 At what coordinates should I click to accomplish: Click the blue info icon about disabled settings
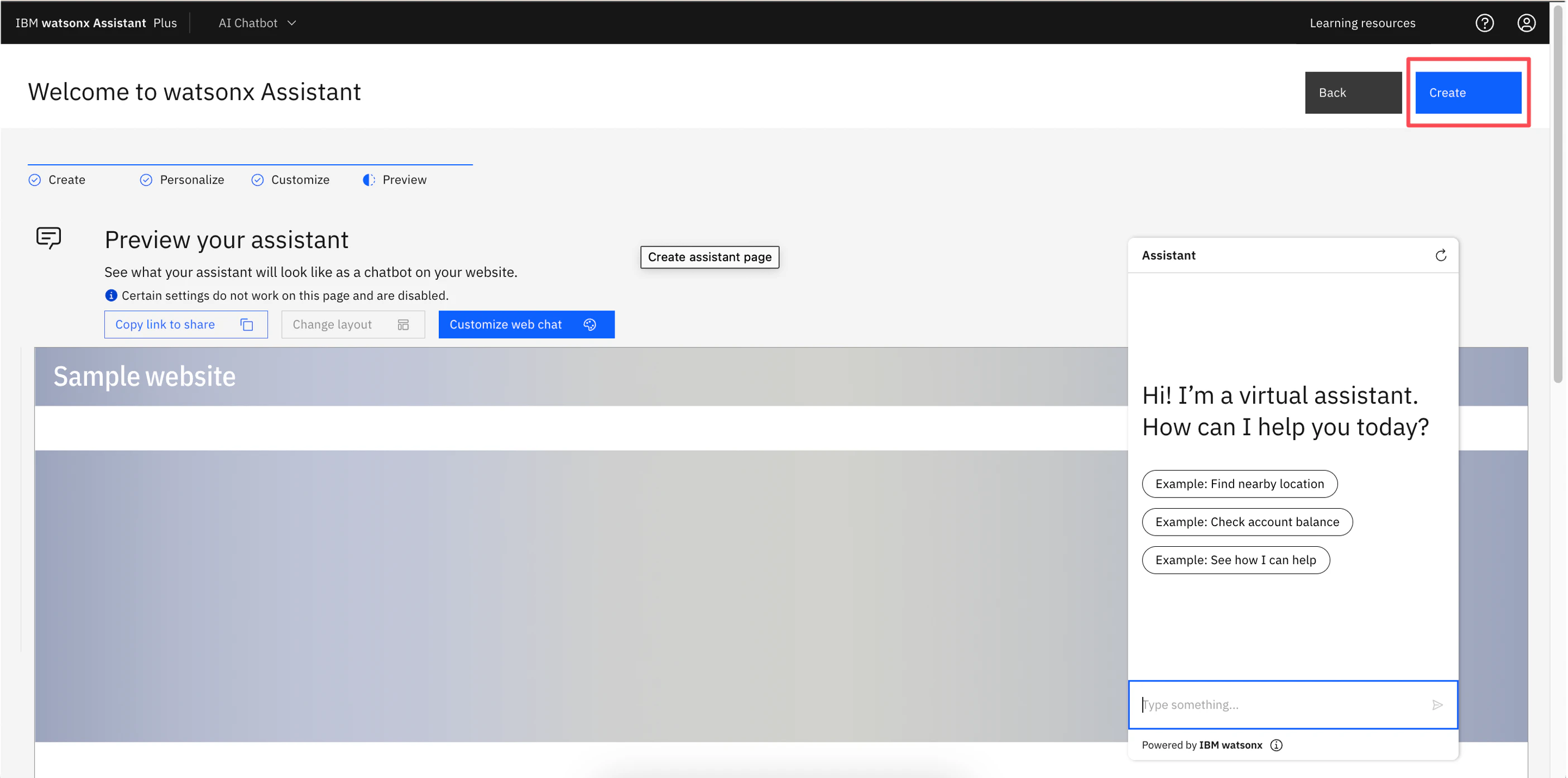click(111, 295)
